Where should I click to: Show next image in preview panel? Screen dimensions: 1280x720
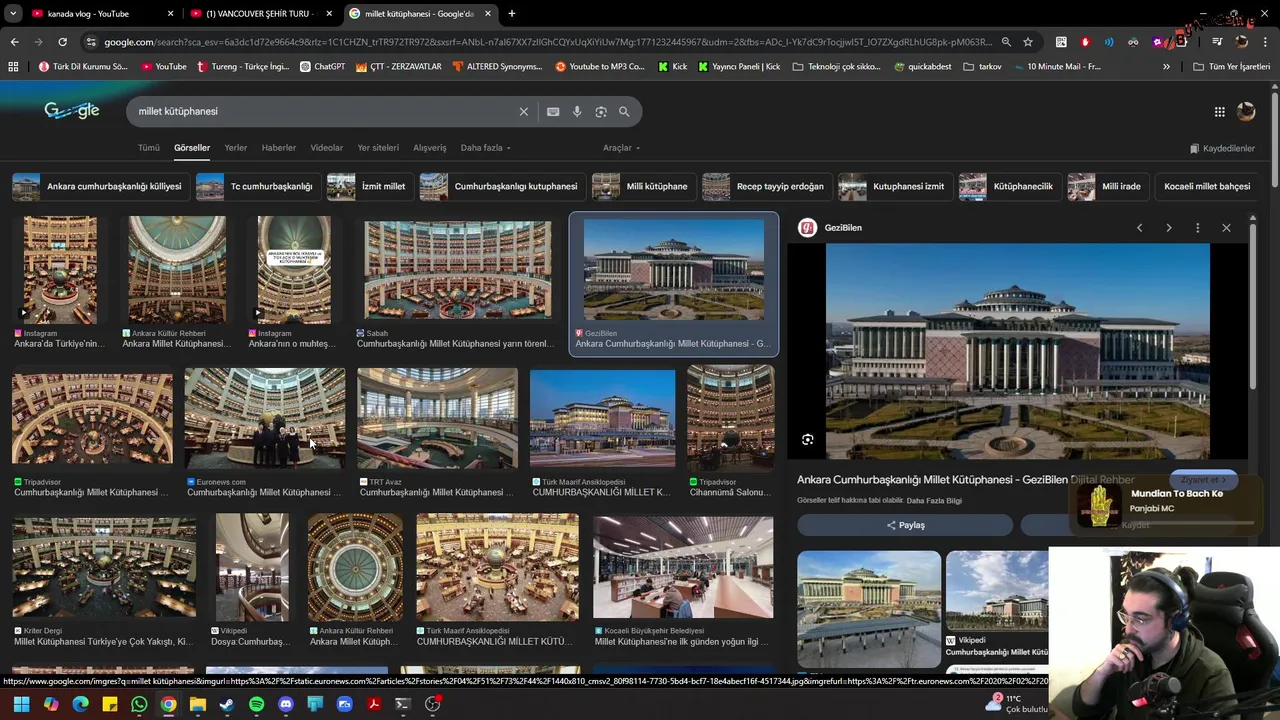tap(1168, 228)
